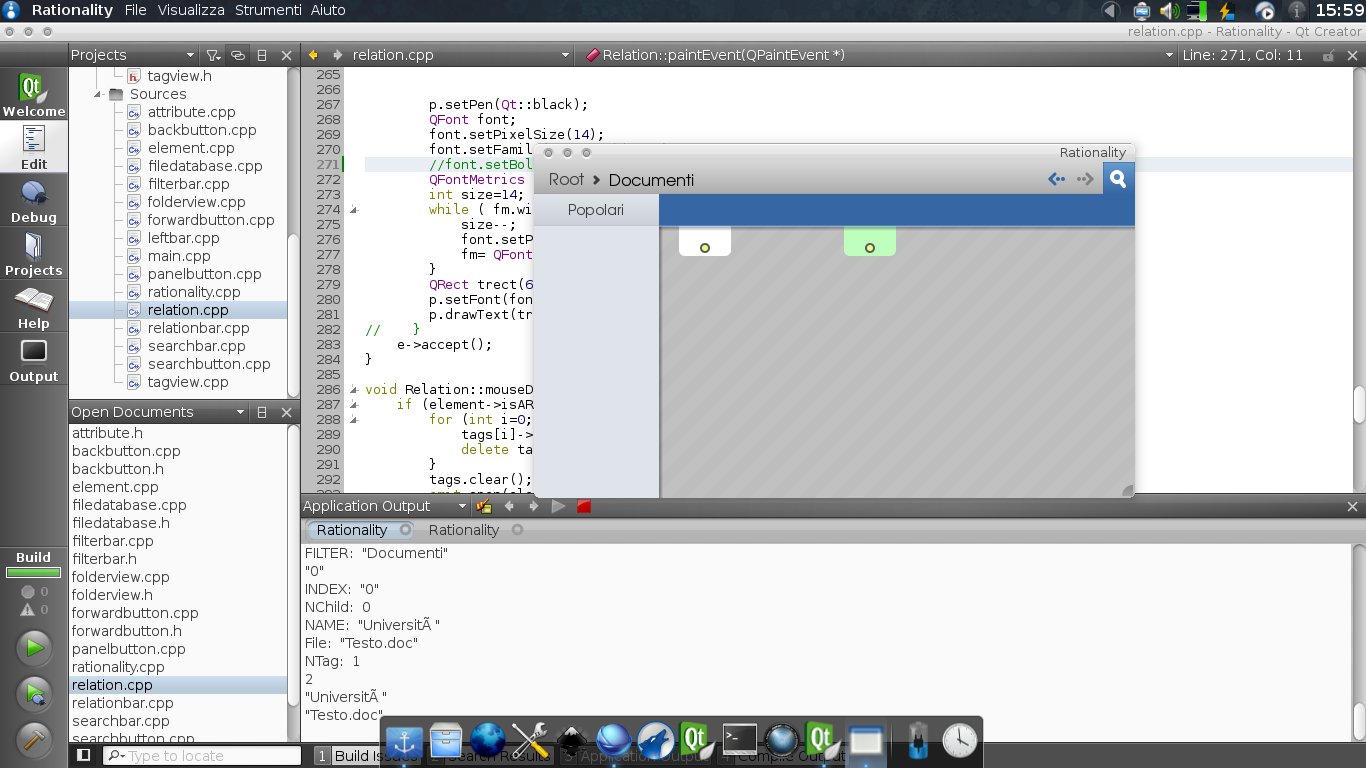Viewport: 1366px width, 768px height.
Task: Build project with the hammer button
Action: tap(34, 739)
